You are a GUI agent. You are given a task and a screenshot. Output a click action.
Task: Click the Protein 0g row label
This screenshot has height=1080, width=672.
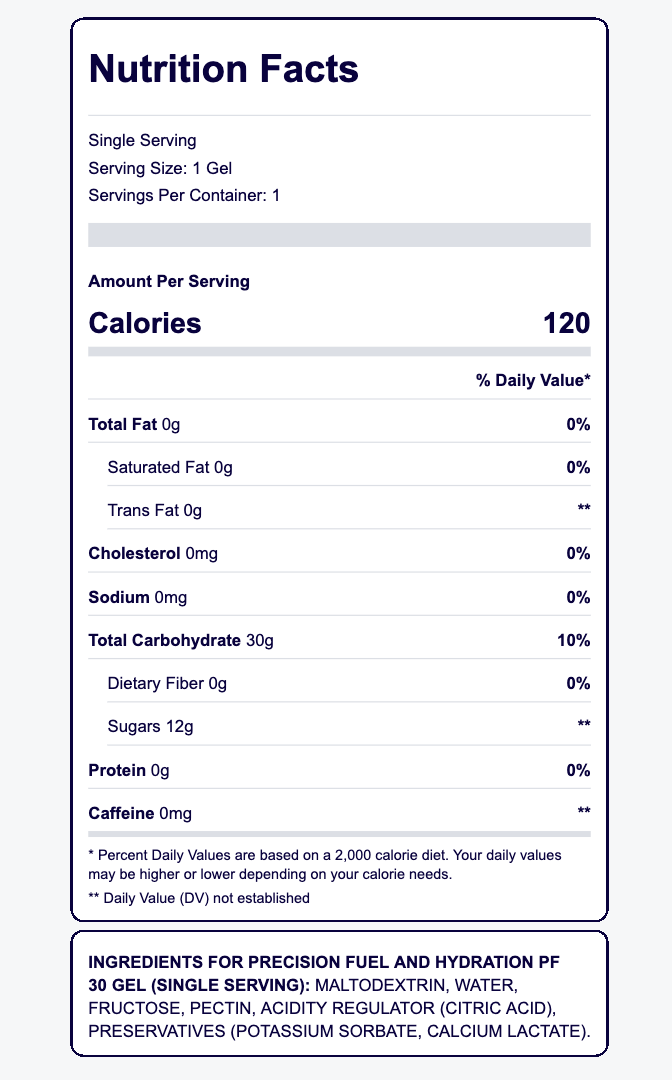[130, 770]
